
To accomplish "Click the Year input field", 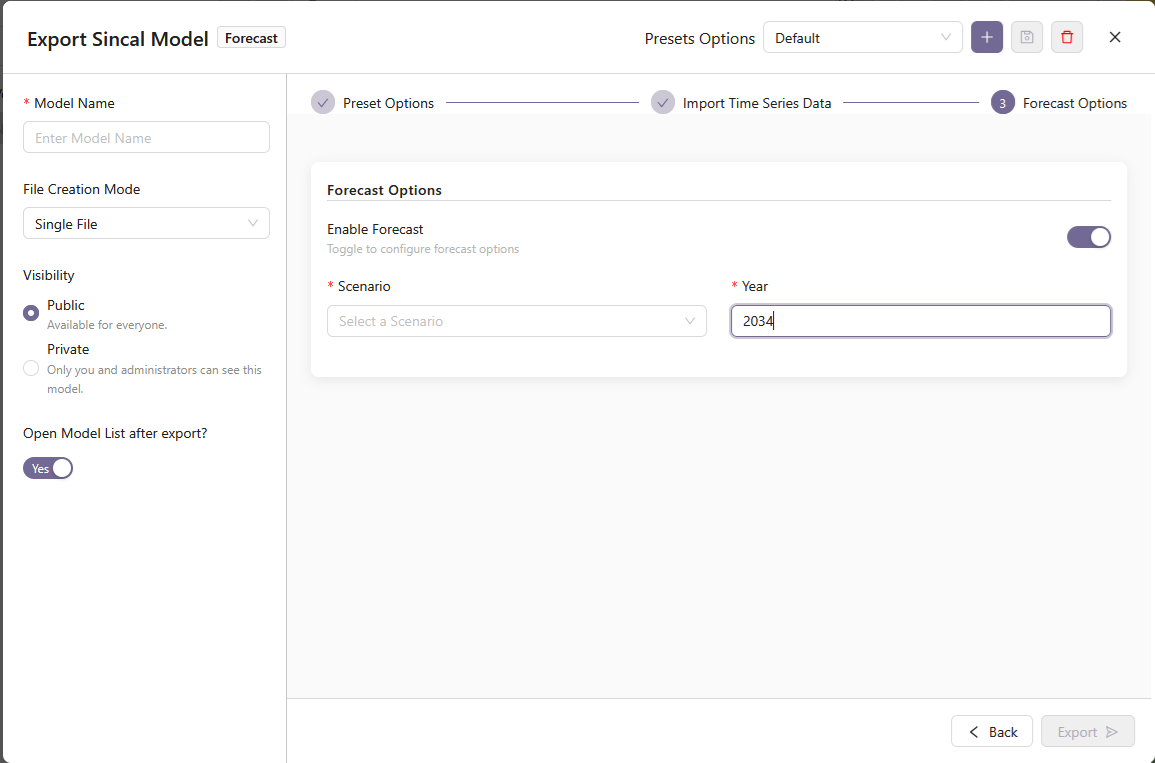I will [x=921, y=321].
